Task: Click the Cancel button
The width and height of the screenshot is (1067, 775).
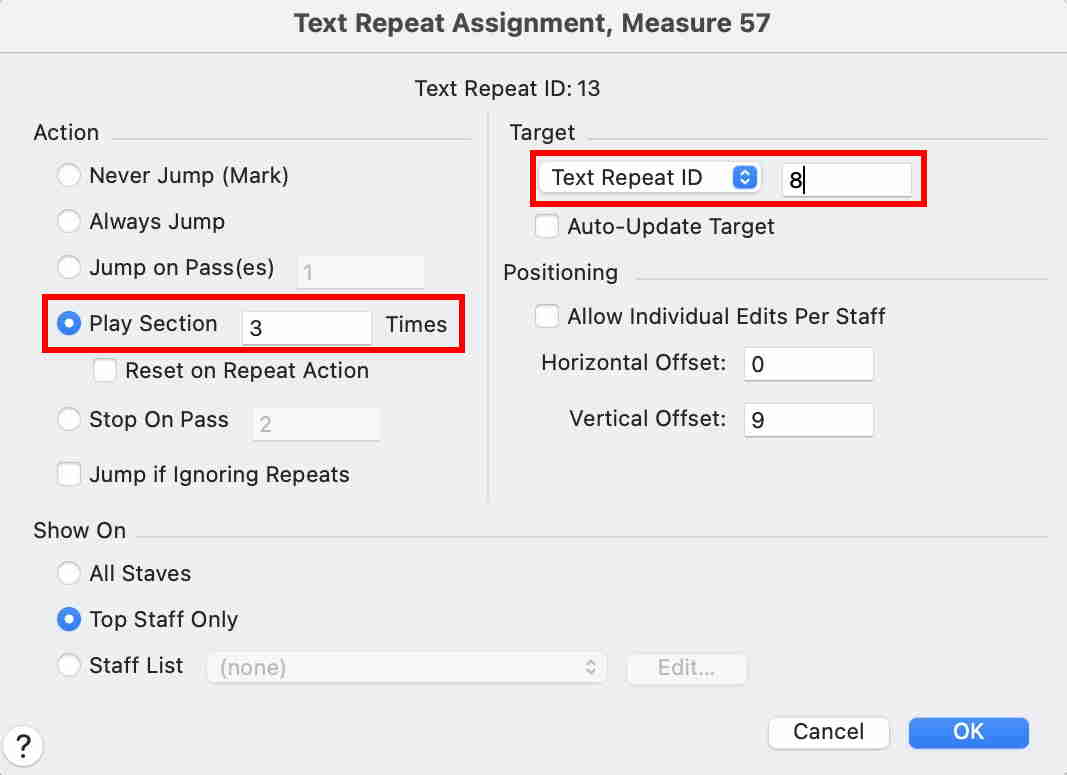Action: click(x=828, y=732)
